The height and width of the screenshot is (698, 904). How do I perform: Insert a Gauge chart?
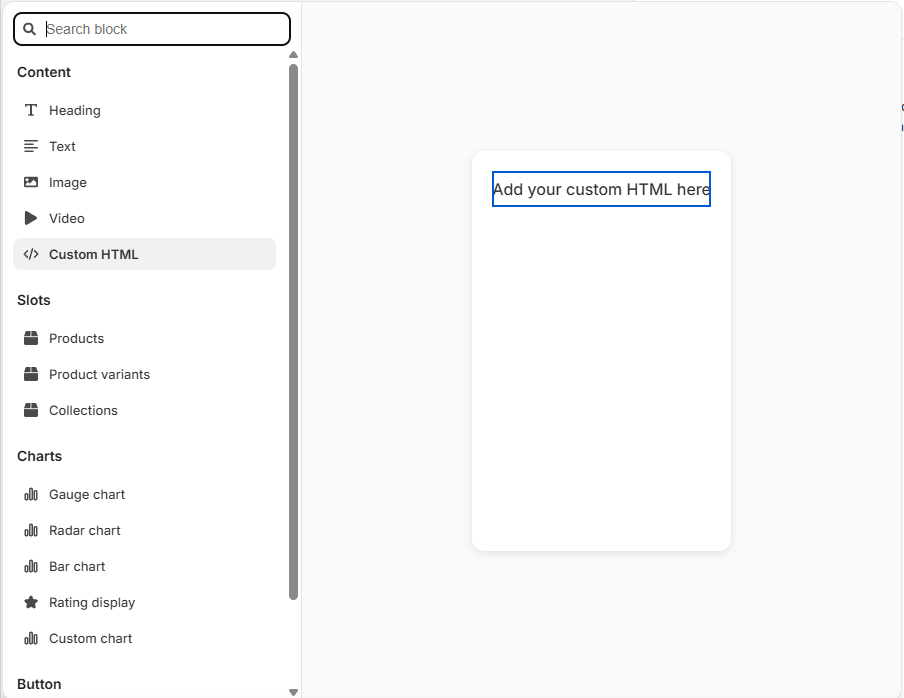click(x=86, y=494)
